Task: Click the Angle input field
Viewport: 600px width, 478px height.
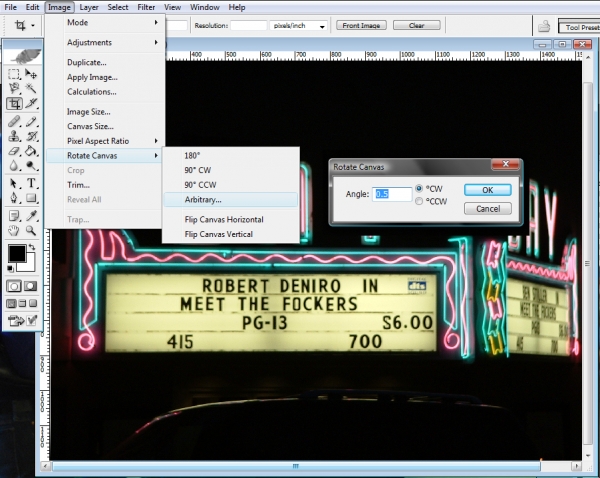Action: [x=392, y=194]
